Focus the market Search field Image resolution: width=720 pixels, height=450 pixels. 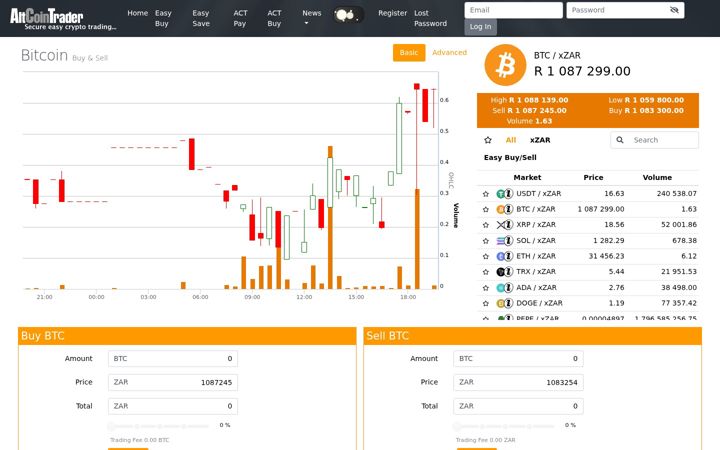click(654, 140)
